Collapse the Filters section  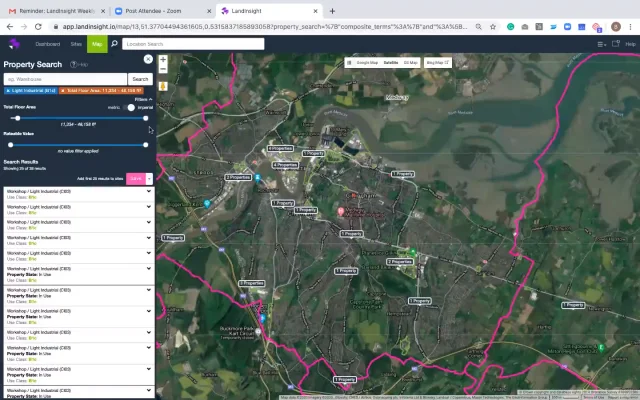[142, 99]
